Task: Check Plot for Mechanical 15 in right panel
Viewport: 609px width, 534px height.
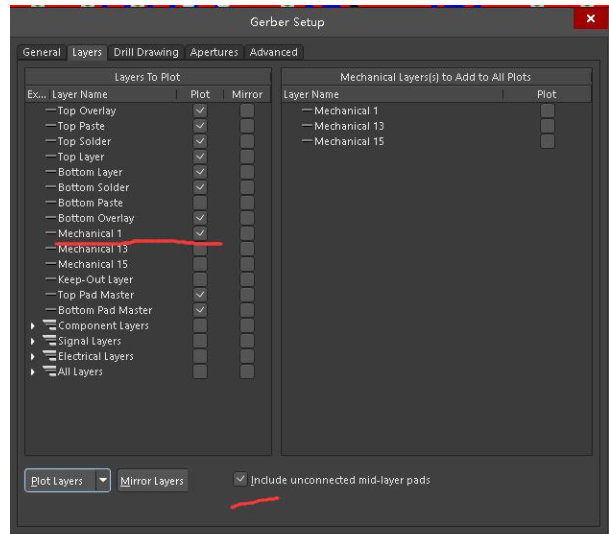Action: tap(547, 141)
